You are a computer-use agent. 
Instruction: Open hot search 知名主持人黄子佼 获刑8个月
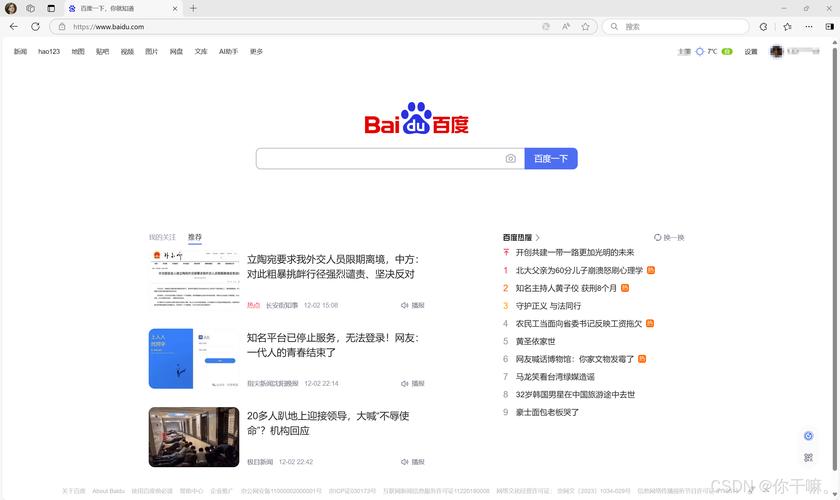point(566,288)
